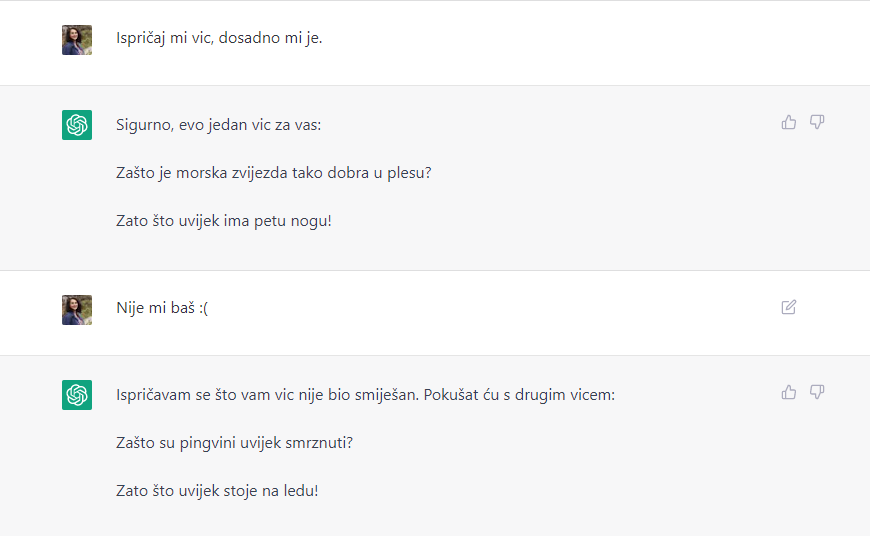
Task: Click user avatar next to "Nije mi baš"
Action: click(x=77, y=310)
